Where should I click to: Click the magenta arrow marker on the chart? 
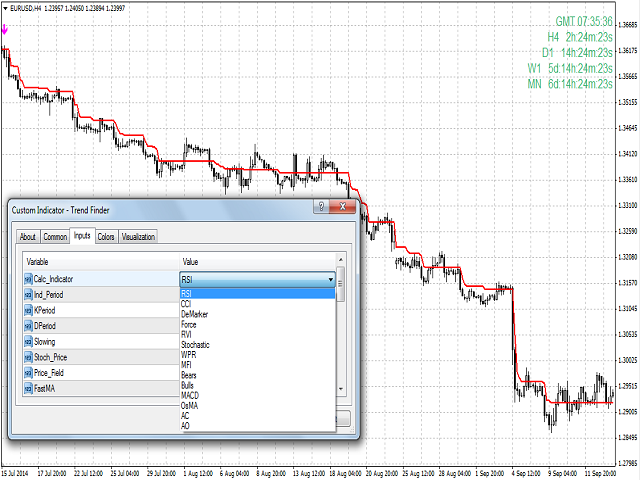(x=5, y=30)
